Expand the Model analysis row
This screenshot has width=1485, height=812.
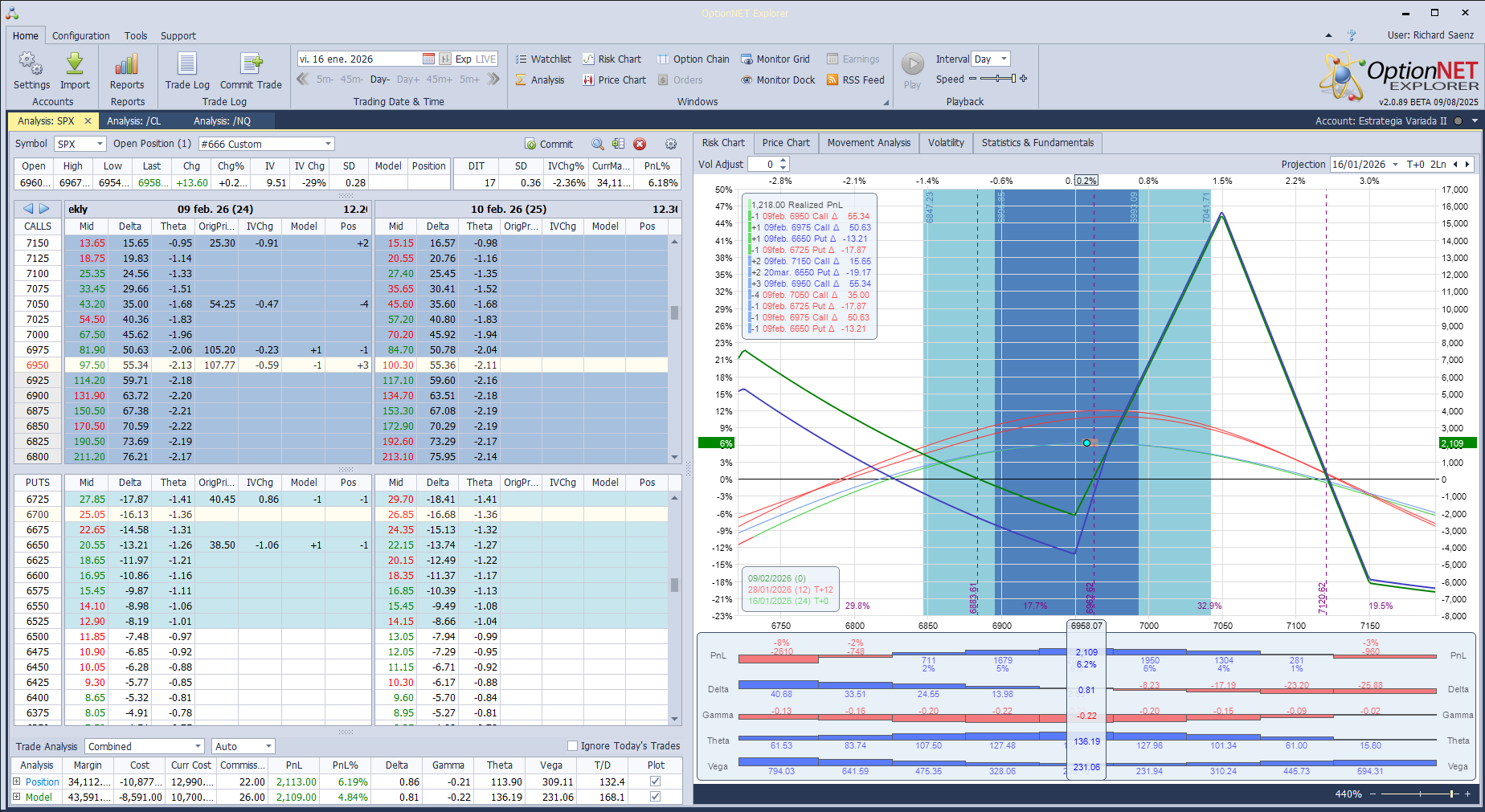coord(17,797)
